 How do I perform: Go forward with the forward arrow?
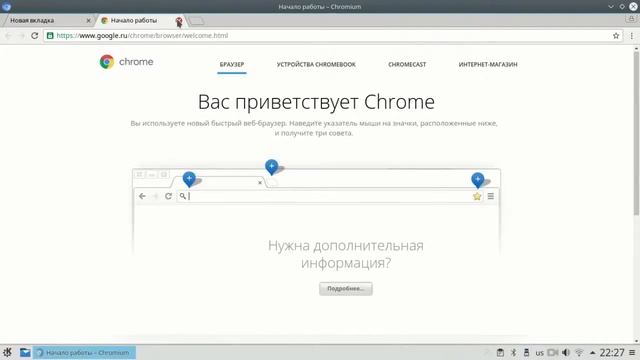(22, 36)
